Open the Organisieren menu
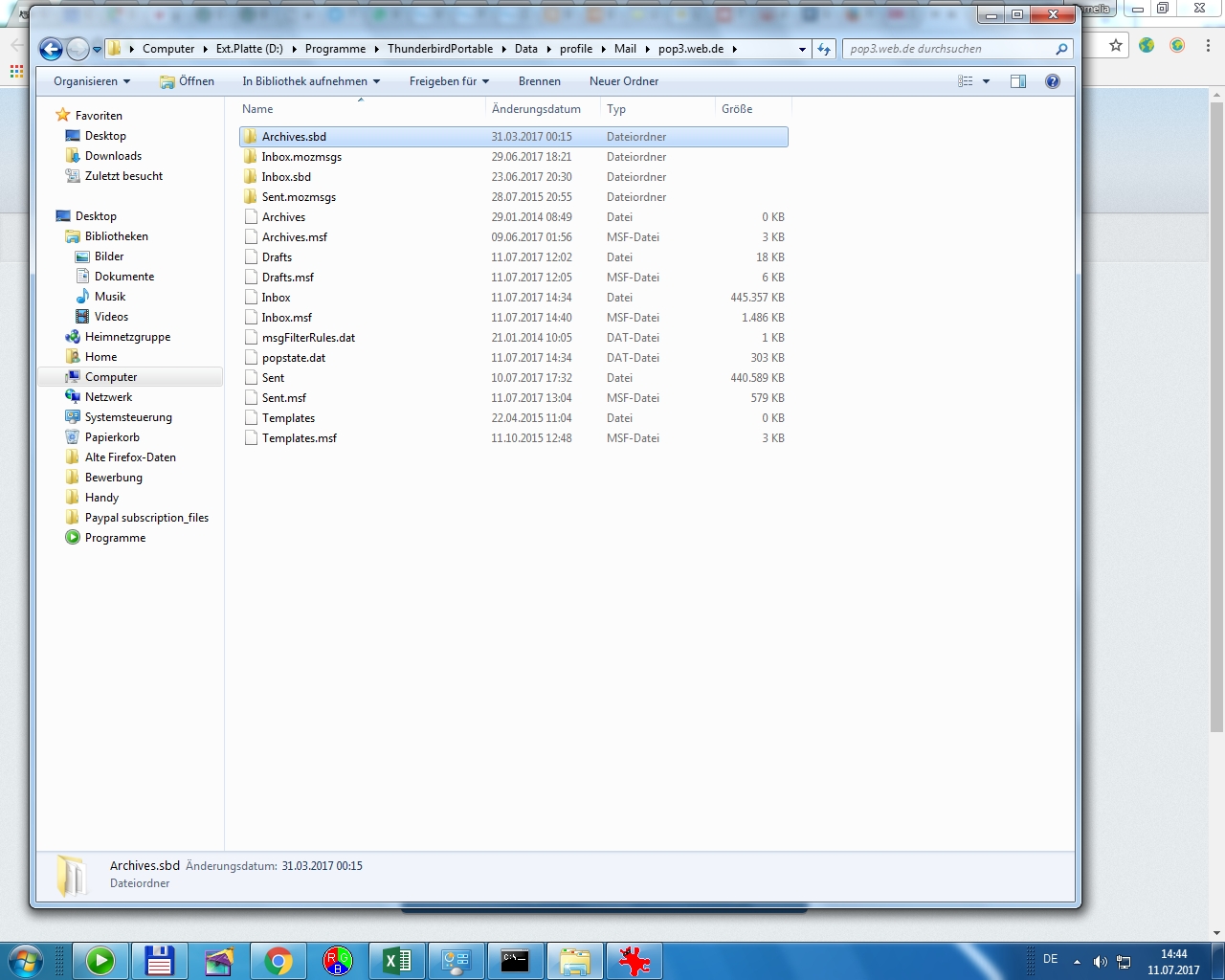This screenshot has width=1225, height=980. click(x=92, y=81)
